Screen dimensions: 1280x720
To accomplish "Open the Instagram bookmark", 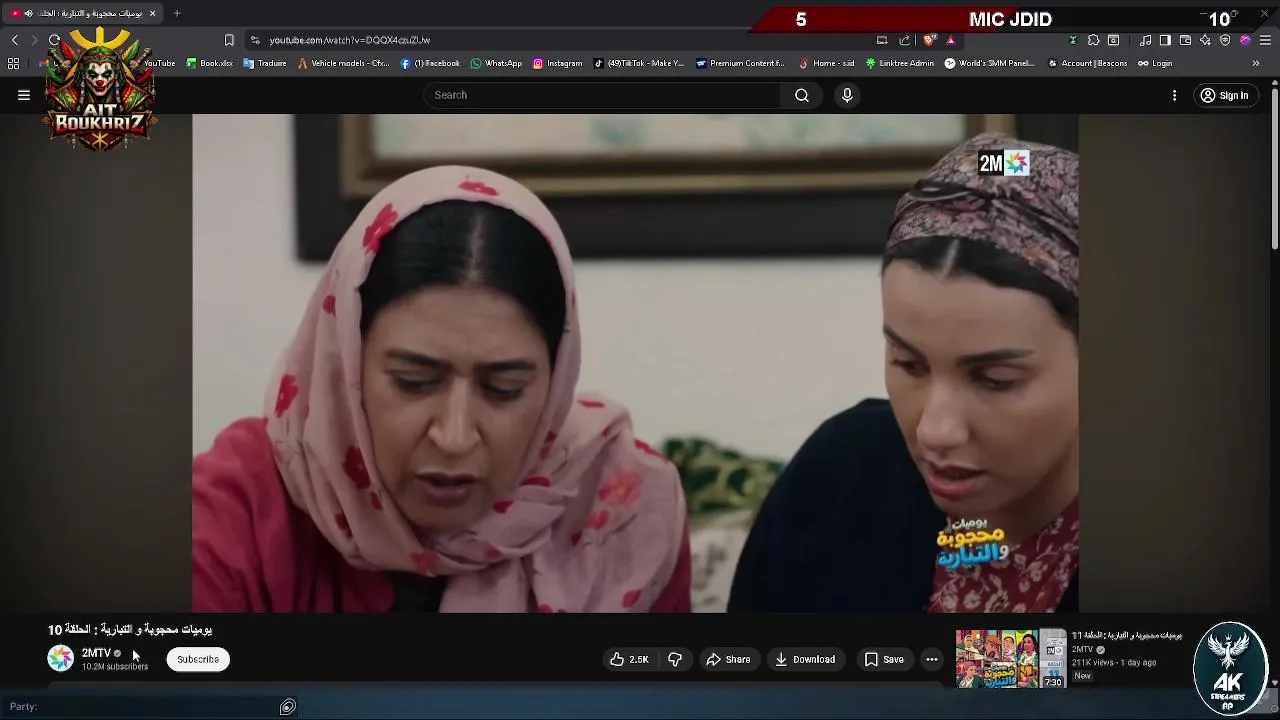I will [557, 63].
